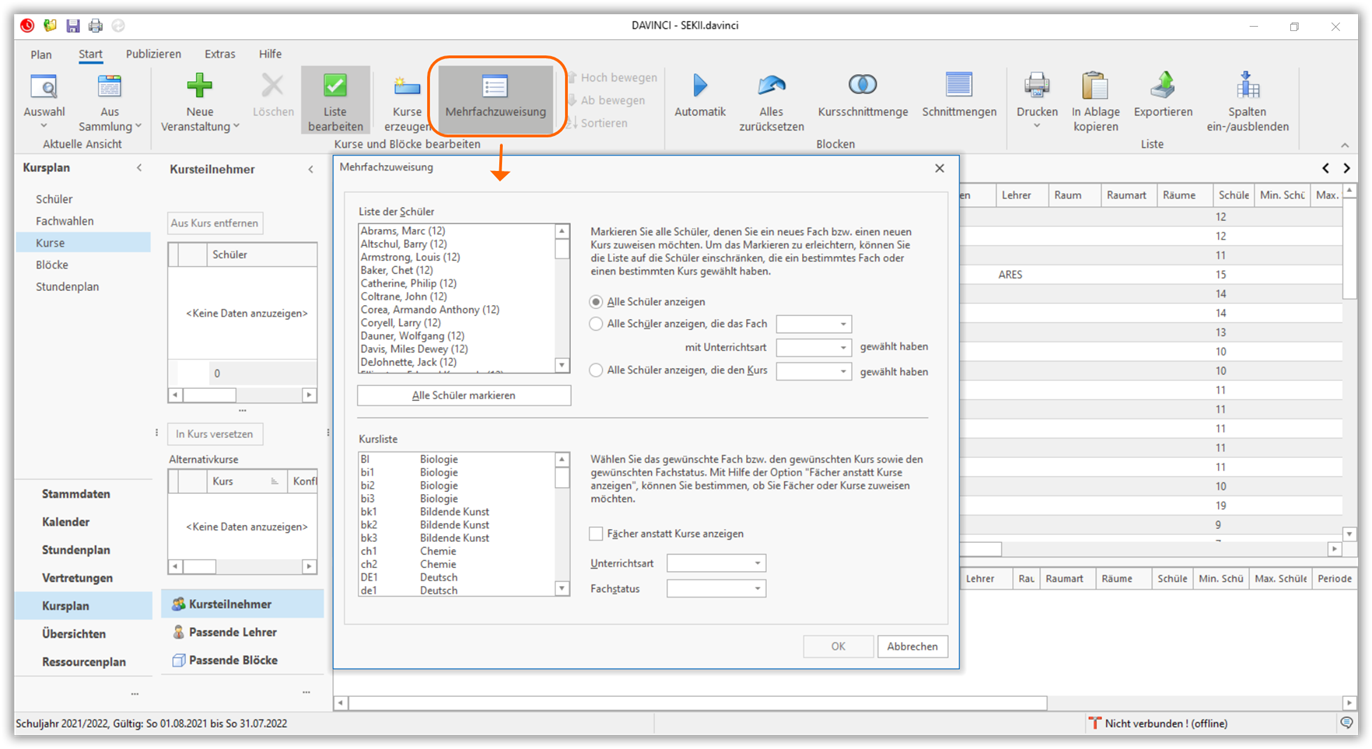Click the Exportieren icon
The image size is (1372, 749).
pyautogui.click(x=1162, y=87)
